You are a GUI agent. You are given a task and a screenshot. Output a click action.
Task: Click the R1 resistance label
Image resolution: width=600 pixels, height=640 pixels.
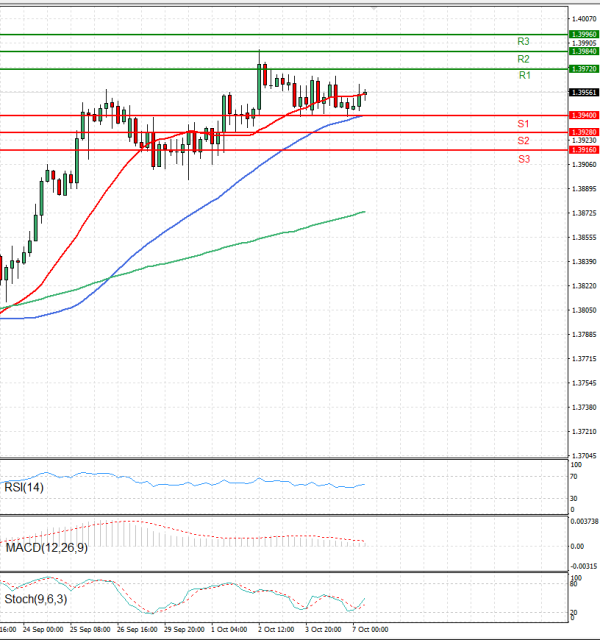coord(525,76)
